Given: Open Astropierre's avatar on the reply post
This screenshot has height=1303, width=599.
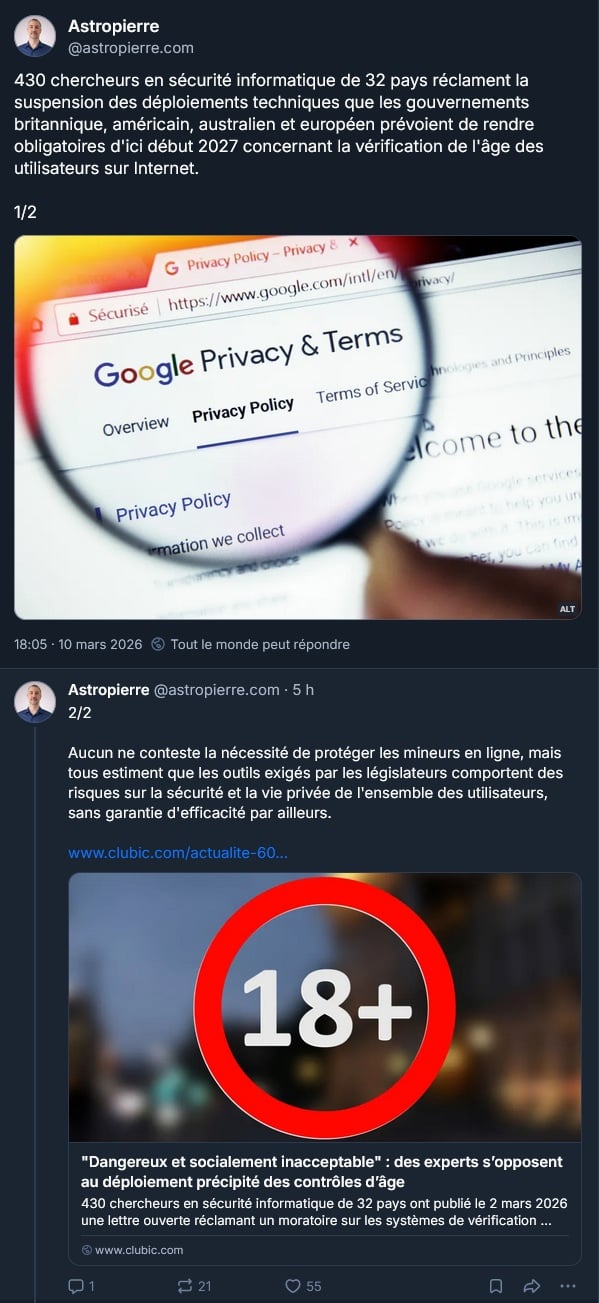Looking at the screenshot, I should tap(35, 702).
